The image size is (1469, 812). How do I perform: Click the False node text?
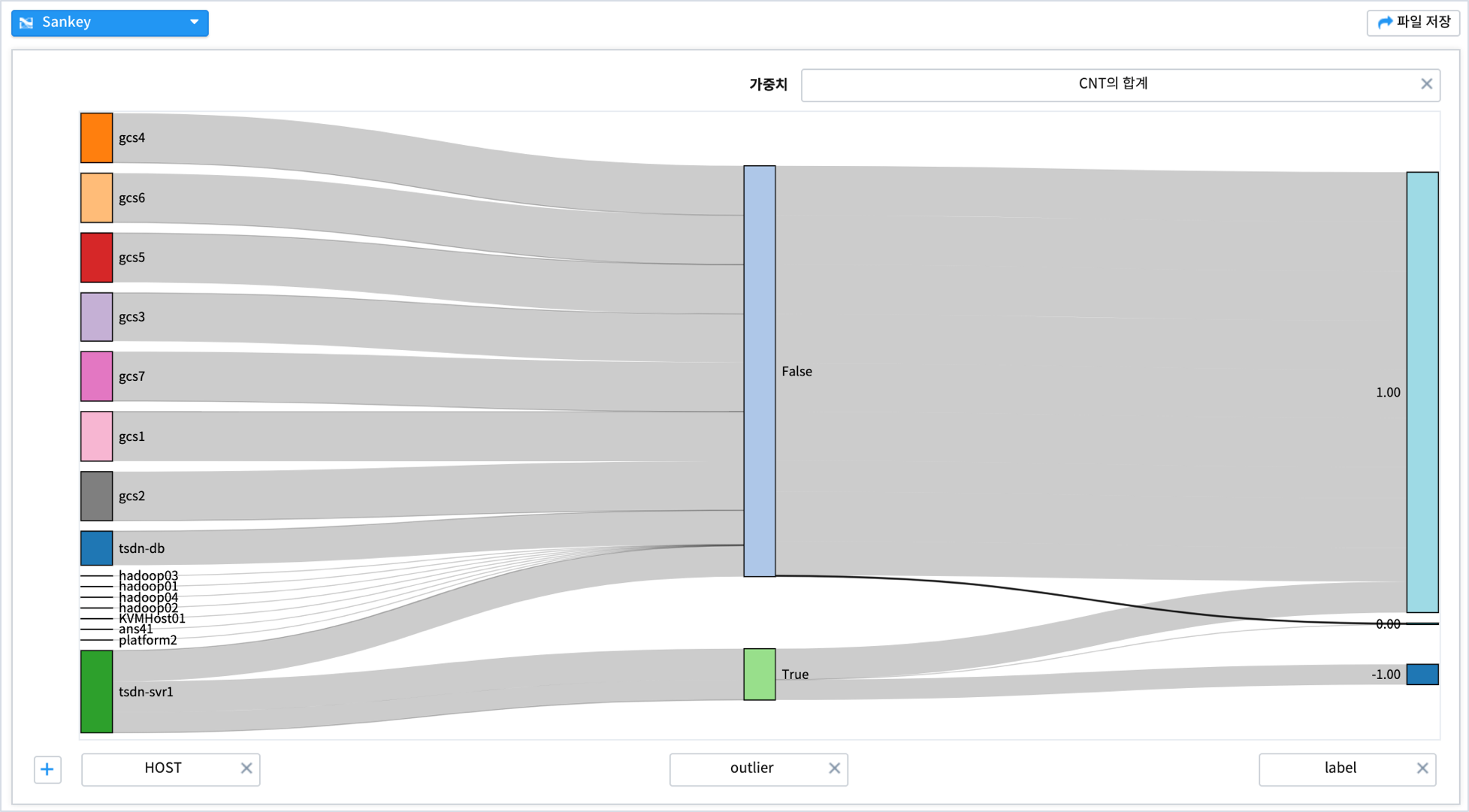[x=796, y=371]
